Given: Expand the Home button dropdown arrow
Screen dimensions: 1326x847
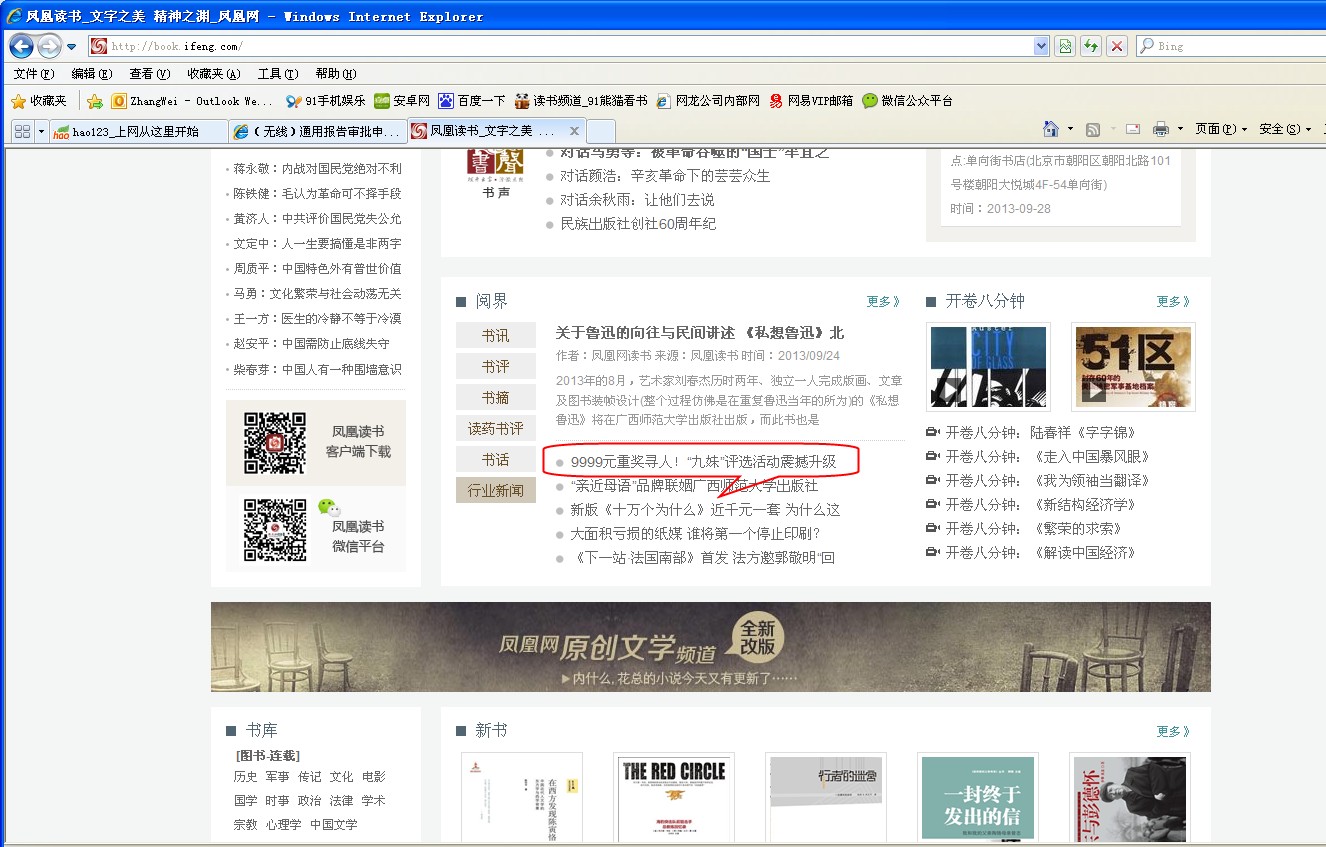Looking at the screenshot, I should tap(1070, 129).
